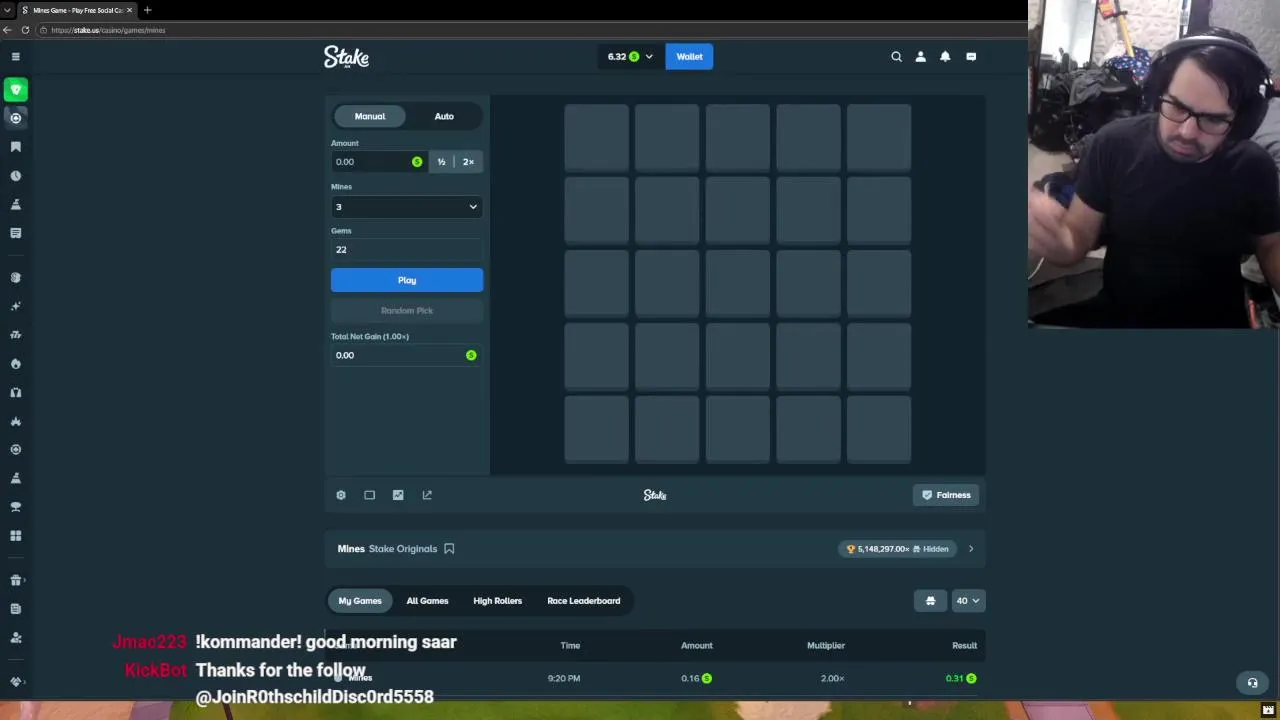Halve the bet with ½ button
Screen dimensions: 1280x720
(x=441, y=162)
